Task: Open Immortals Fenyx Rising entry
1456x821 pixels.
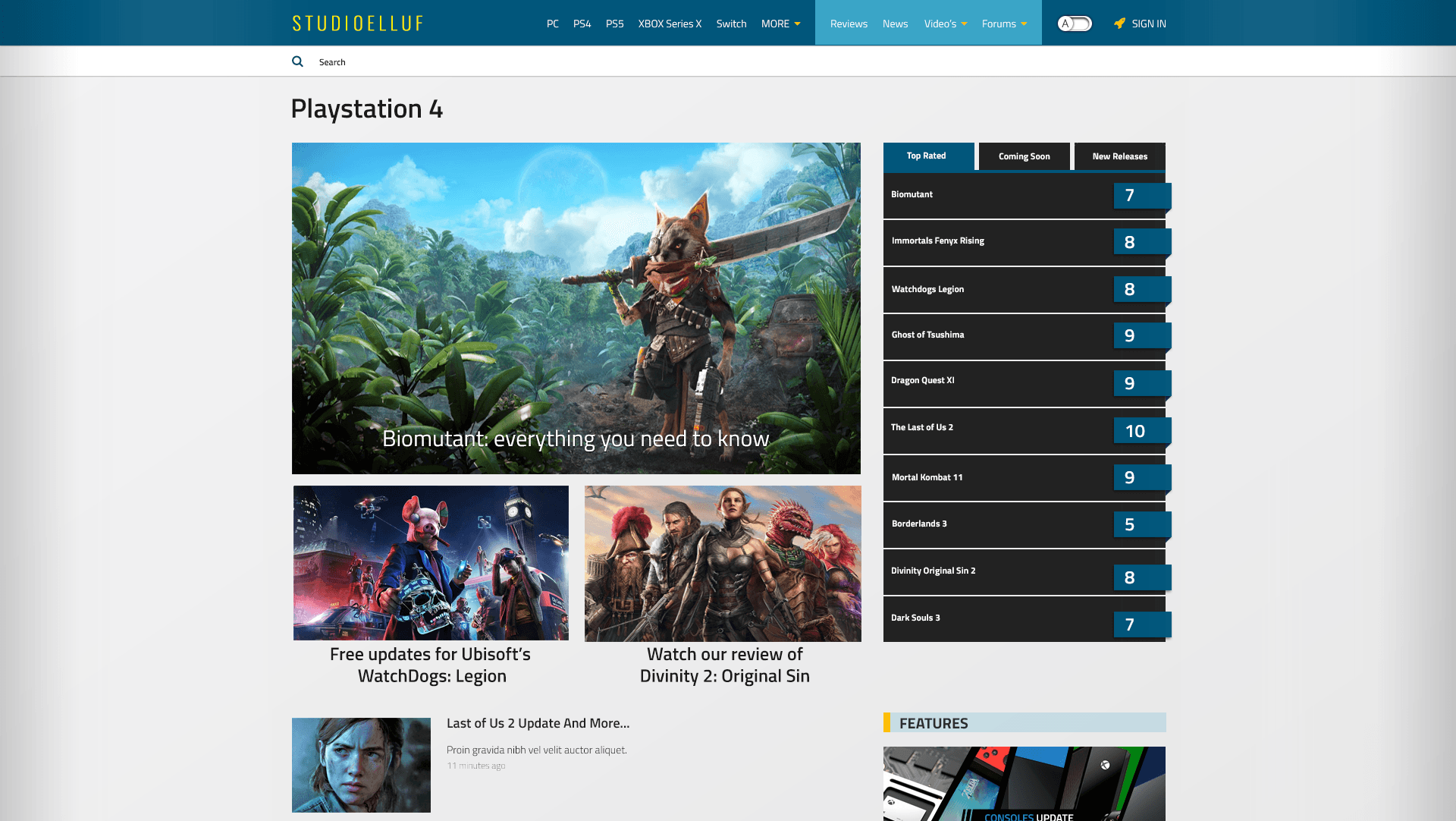Action: coord(1025,242)
